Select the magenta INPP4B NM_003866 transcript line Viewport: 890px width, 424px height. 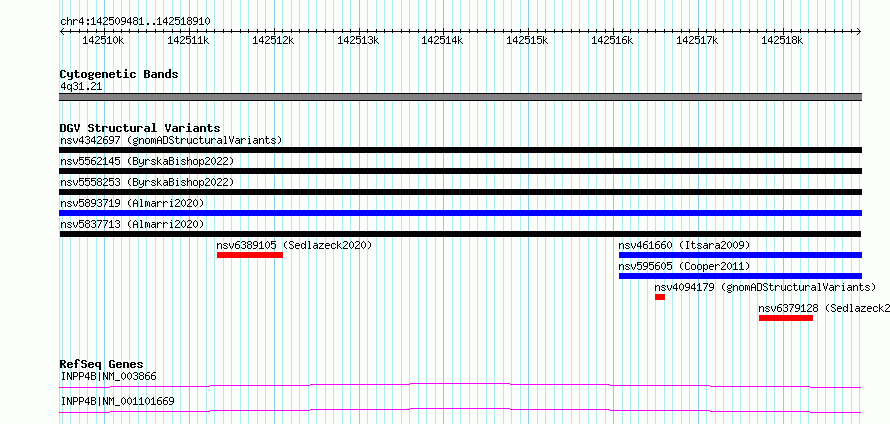[x=460, y=386]
